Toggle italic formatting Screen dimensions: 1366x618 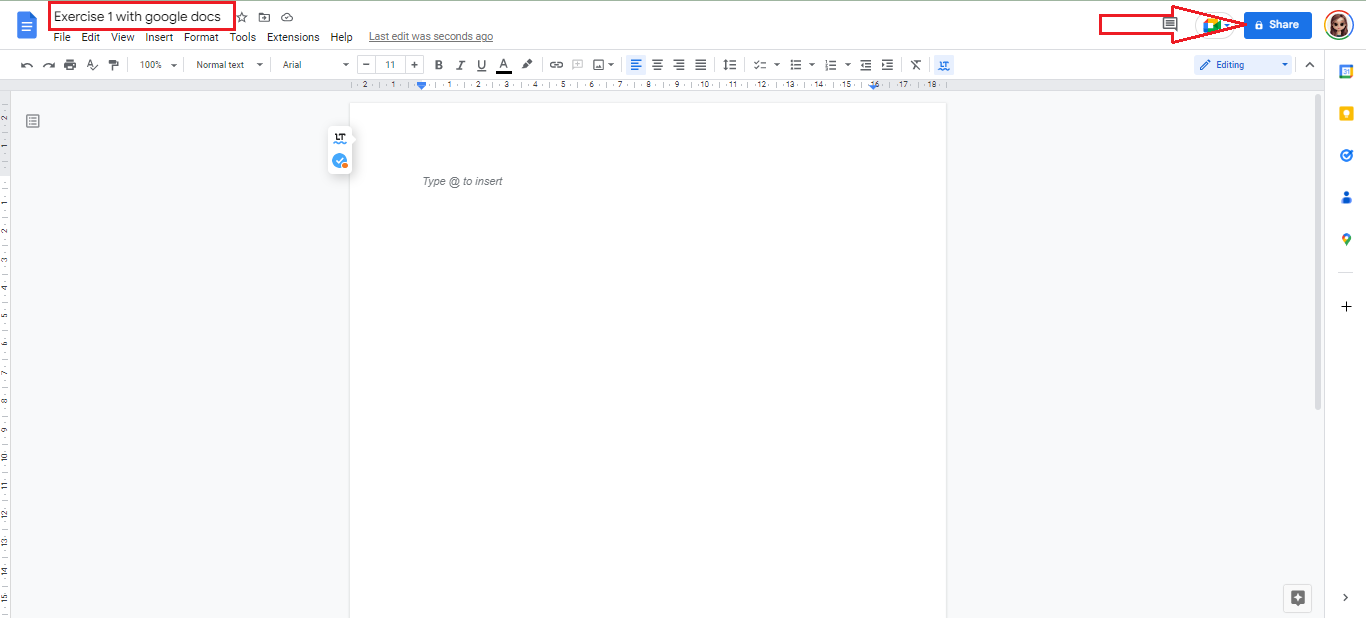(460, 65)
